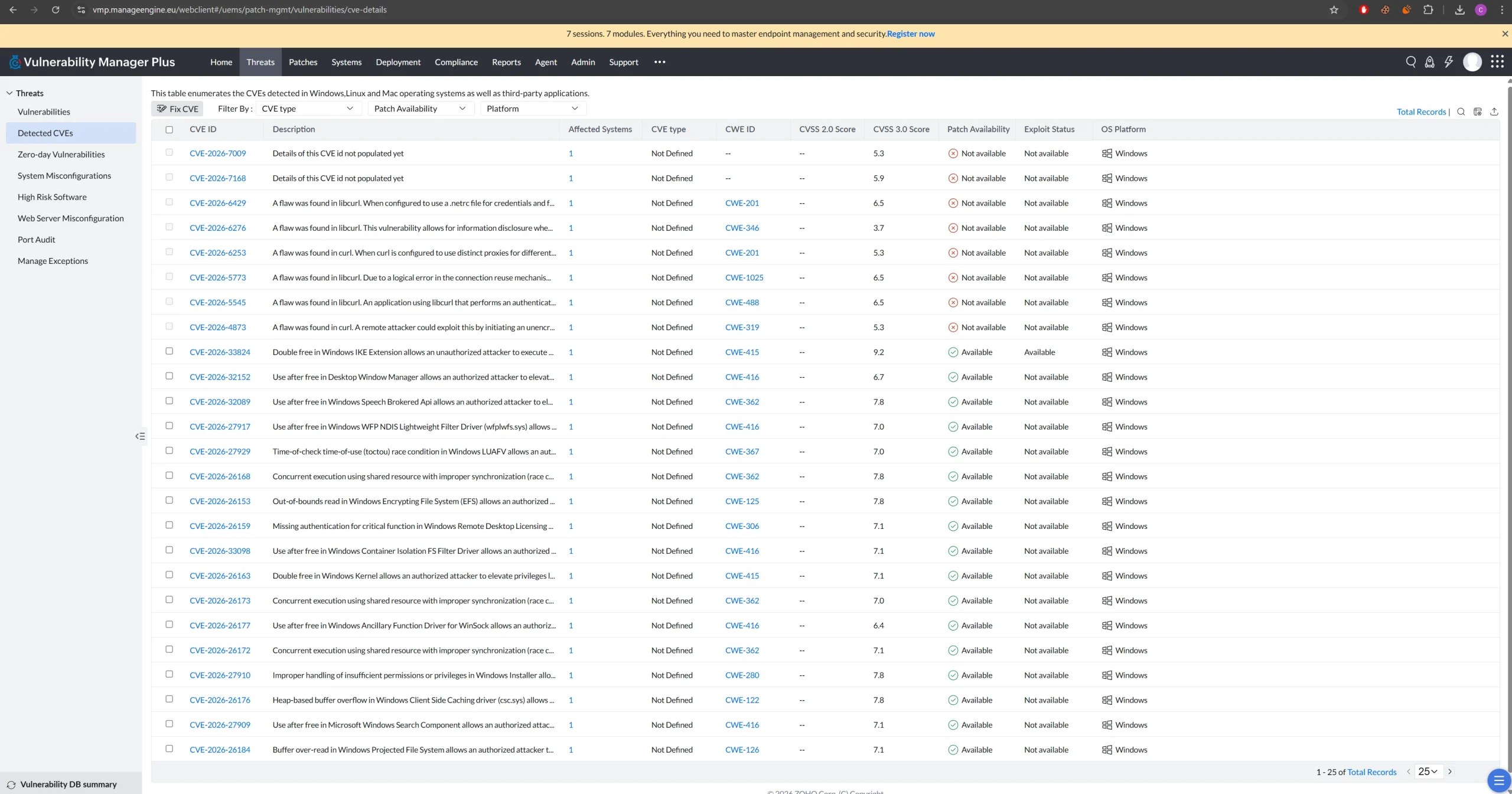Screen dimensions: 1512x794
Task: Click the Vulnerability Manager Plus logo
Action: click(x=92, y=62)
